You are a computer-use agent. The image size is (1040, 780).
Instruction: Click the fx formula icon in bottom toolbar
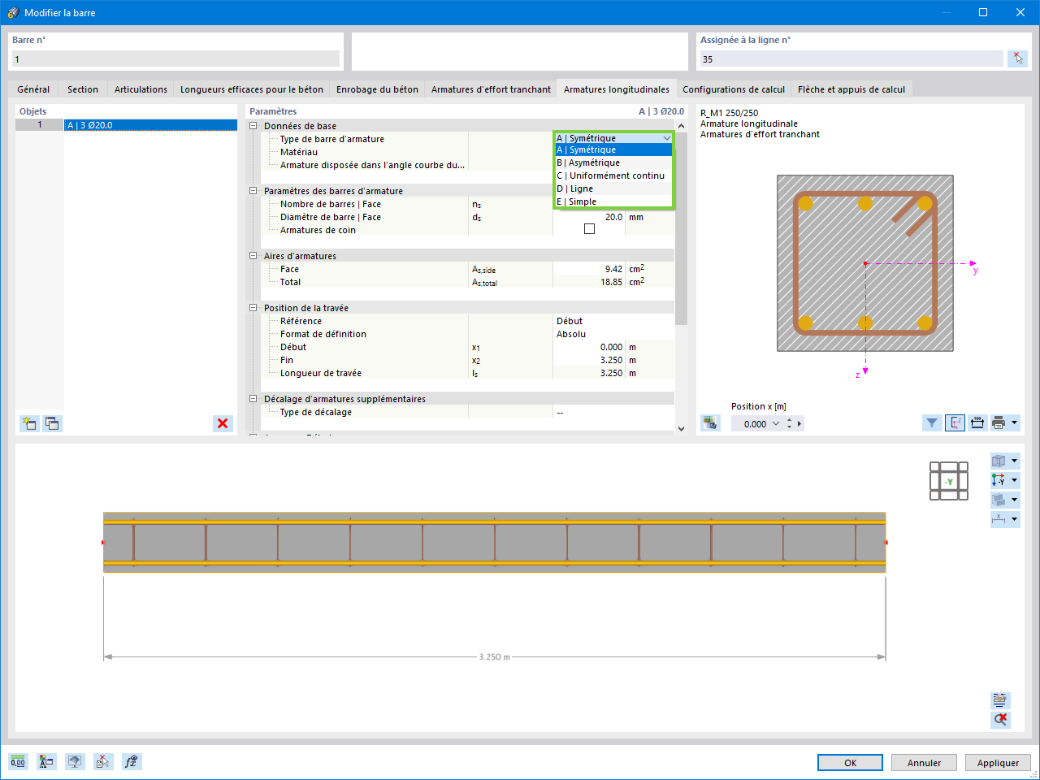[132, 761]
